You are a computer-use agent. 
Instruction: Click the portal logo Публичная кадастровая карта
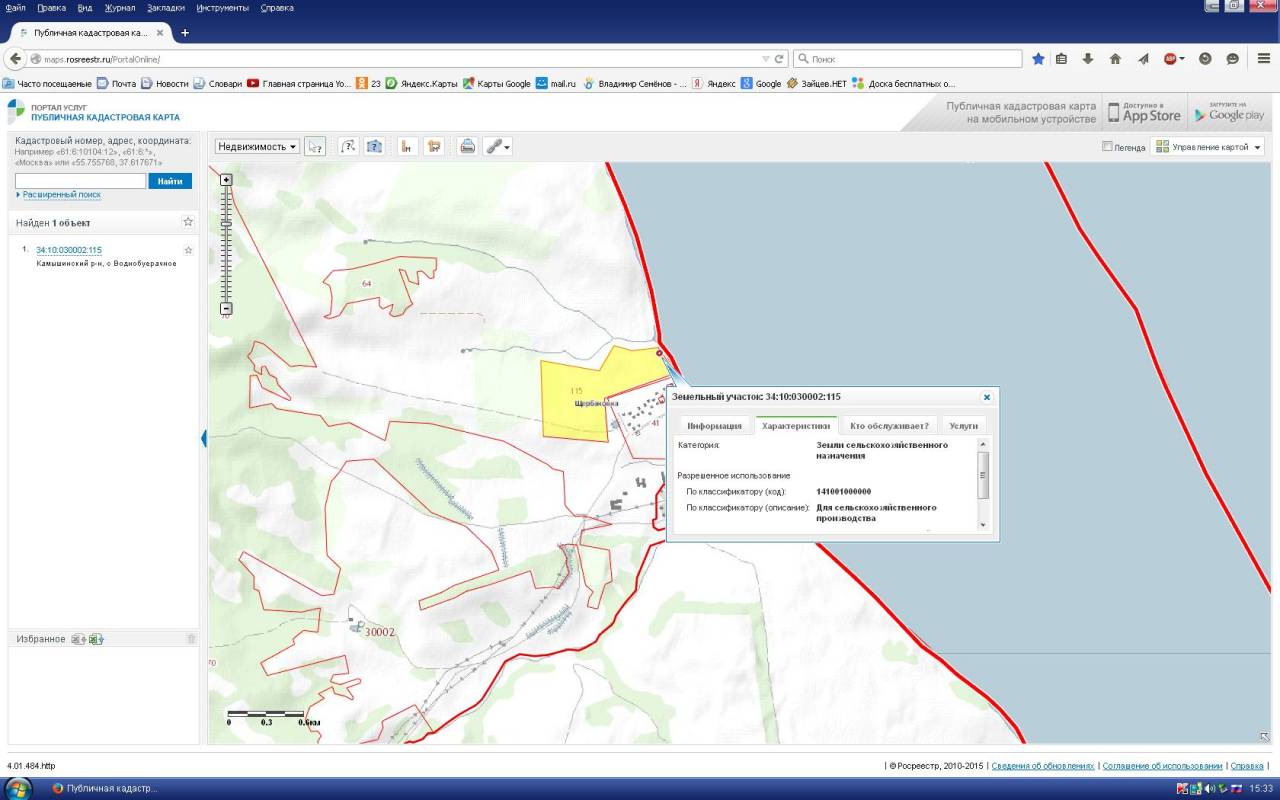(x=94, y=111)
